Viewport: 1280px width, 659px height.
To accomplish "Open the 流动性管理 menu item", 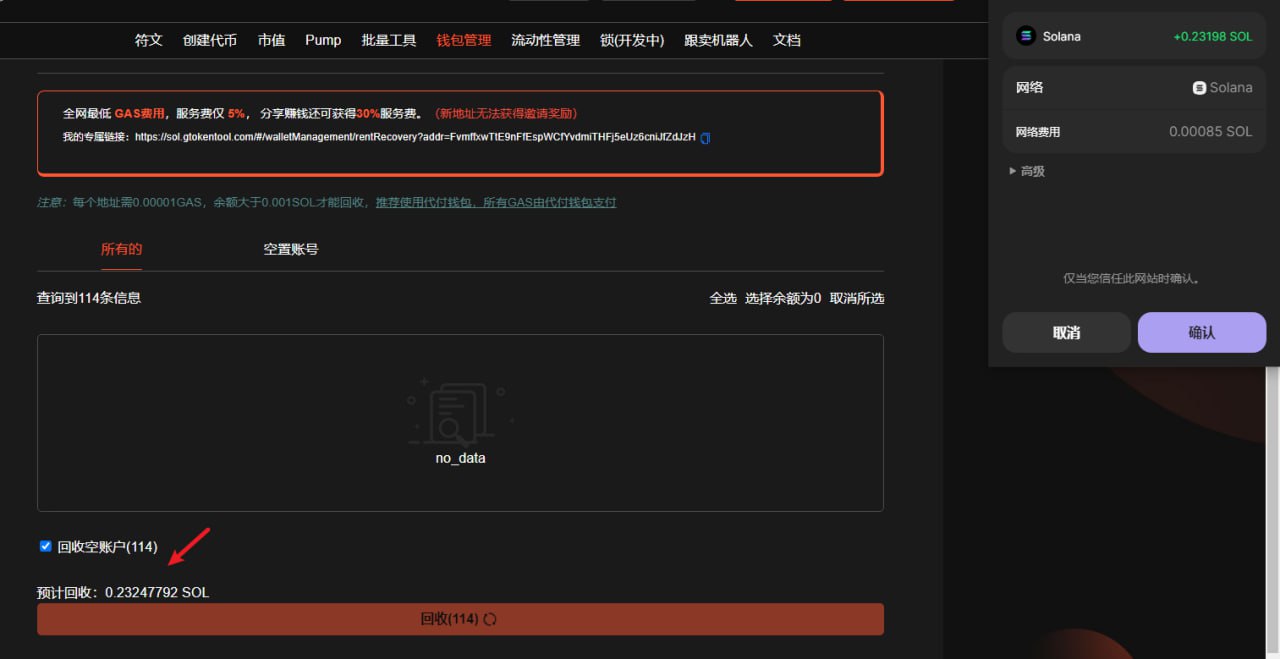I will tap(545, 40).
